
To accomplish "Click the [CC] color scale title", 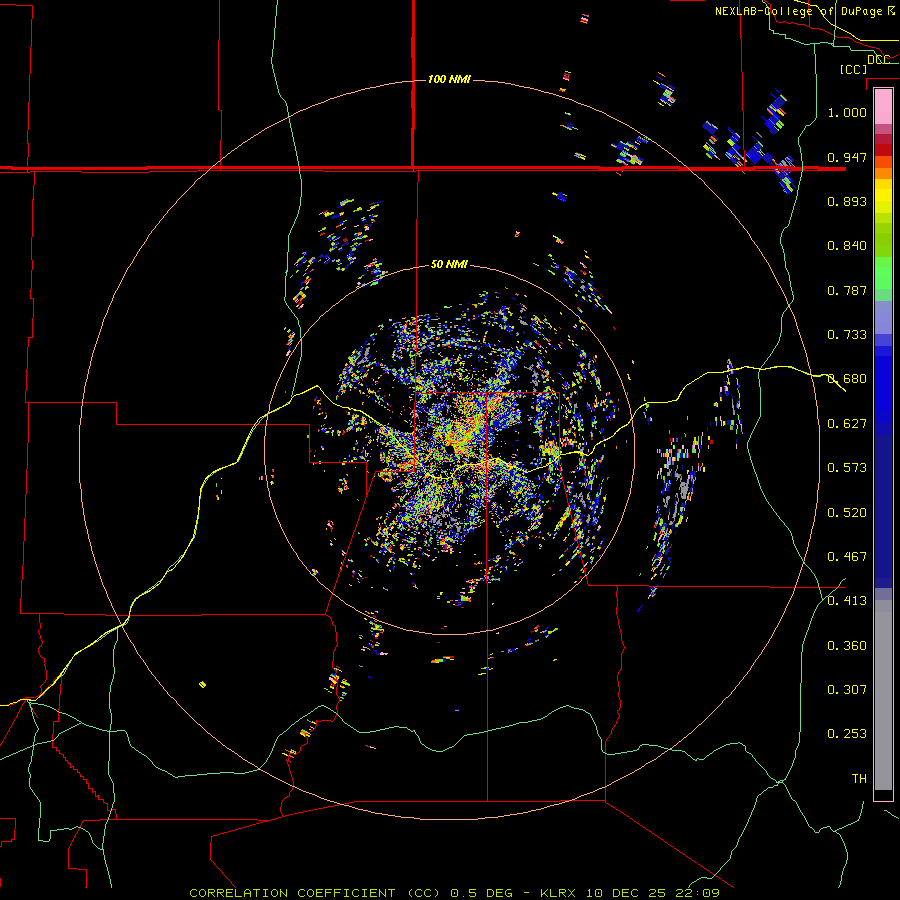I will tap(853, 69).
